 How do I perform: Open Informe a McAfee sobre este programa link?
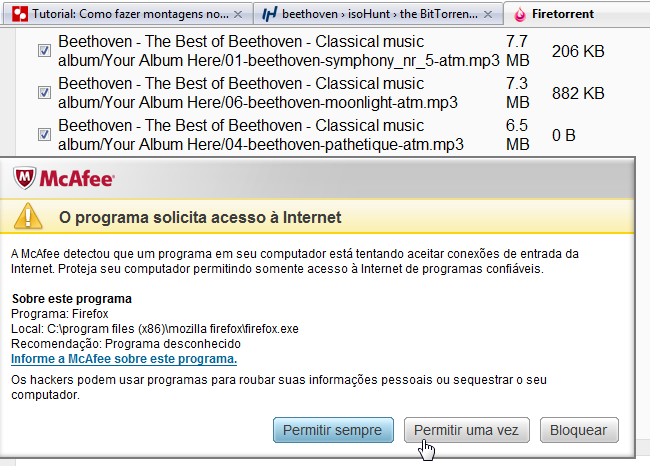[124, 359]
